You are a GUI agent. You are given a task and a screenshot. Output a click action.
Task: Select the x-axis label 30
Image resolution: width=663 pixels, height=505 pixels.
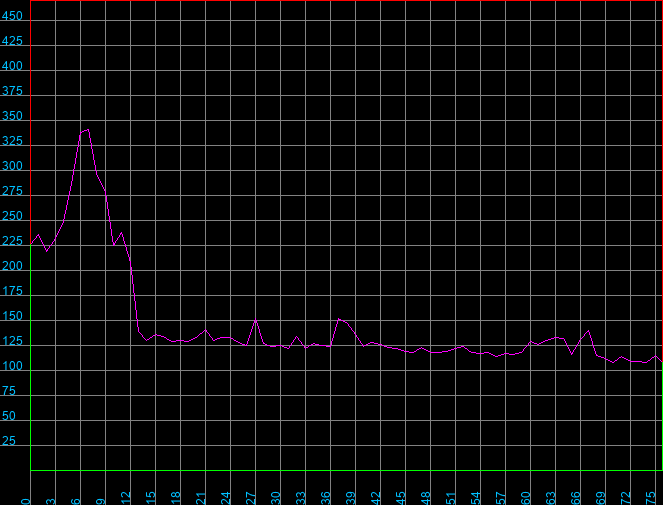pos(276,498)
